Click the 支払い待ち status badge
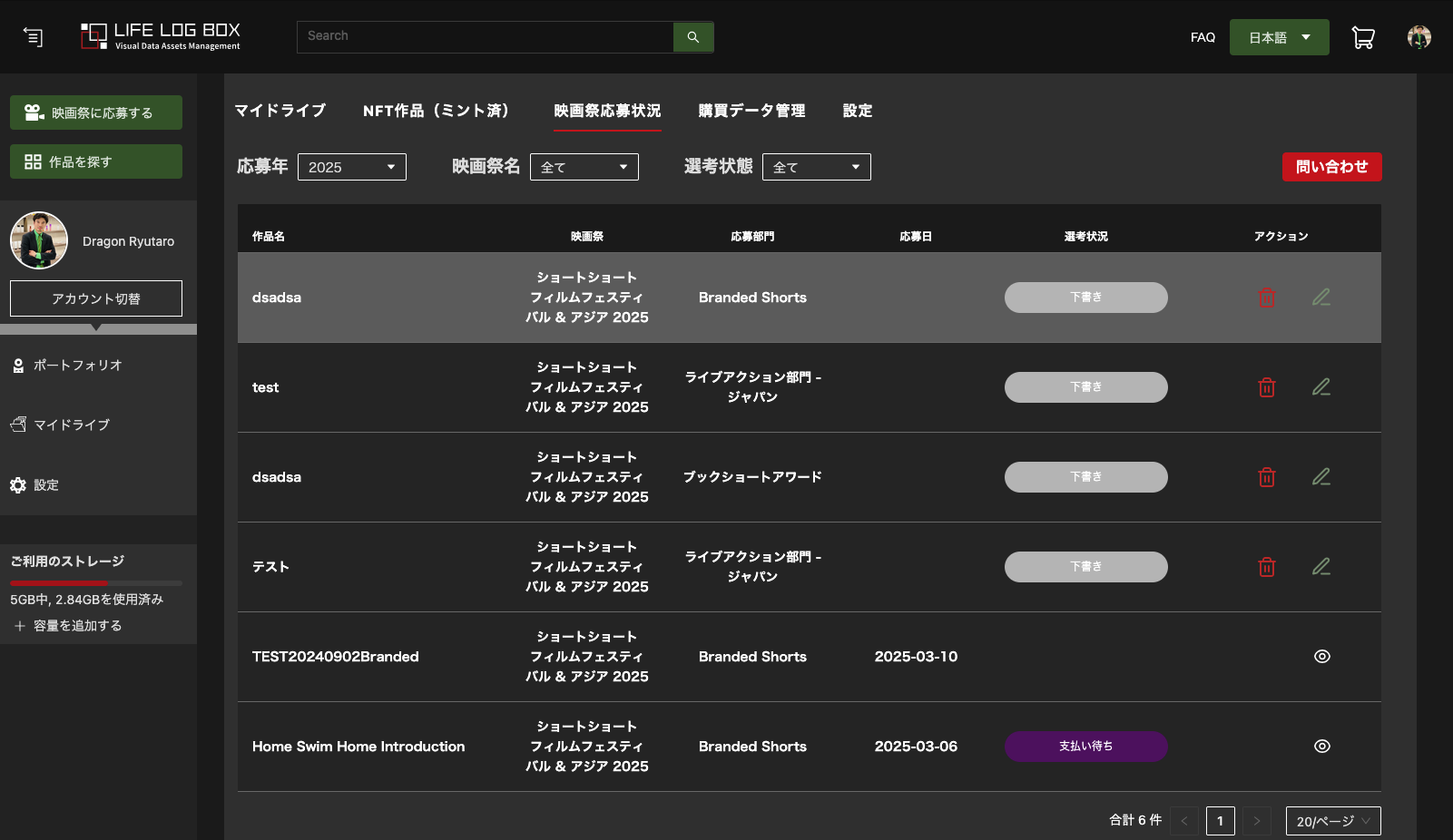1453x840 pixels. click(1086, 747)
